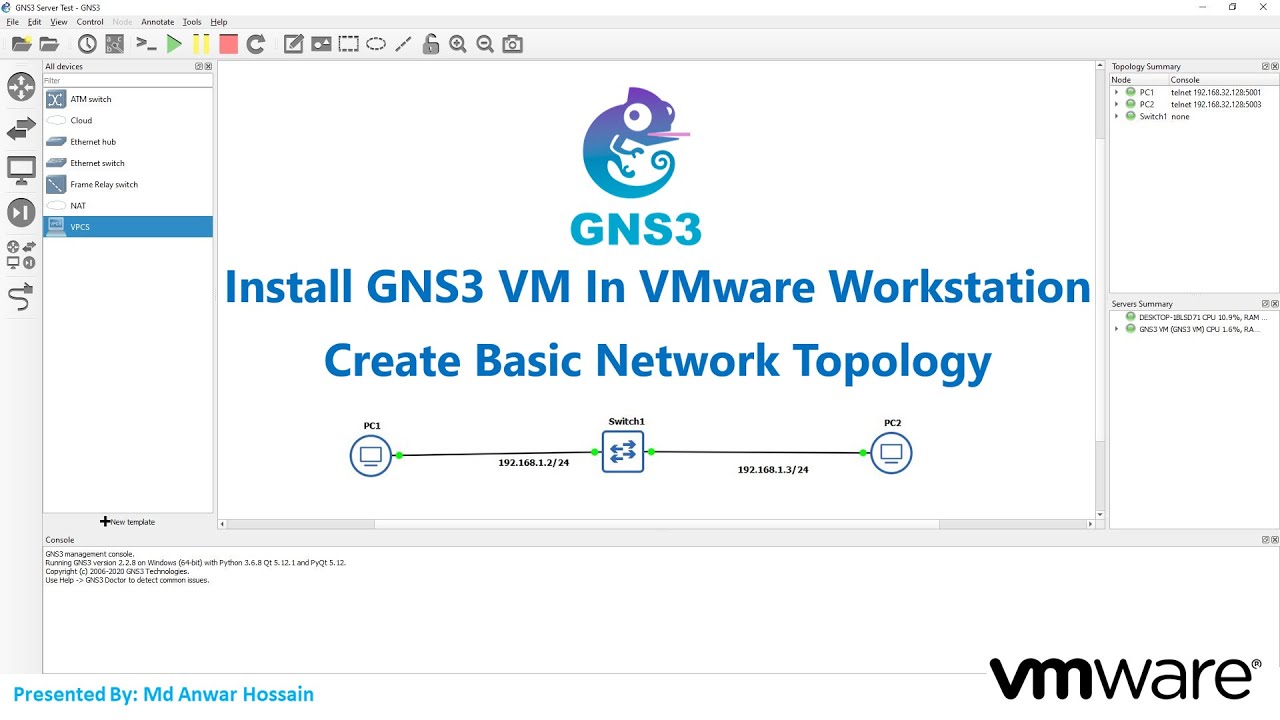Browse end devices monitor icon

(21, 170)
